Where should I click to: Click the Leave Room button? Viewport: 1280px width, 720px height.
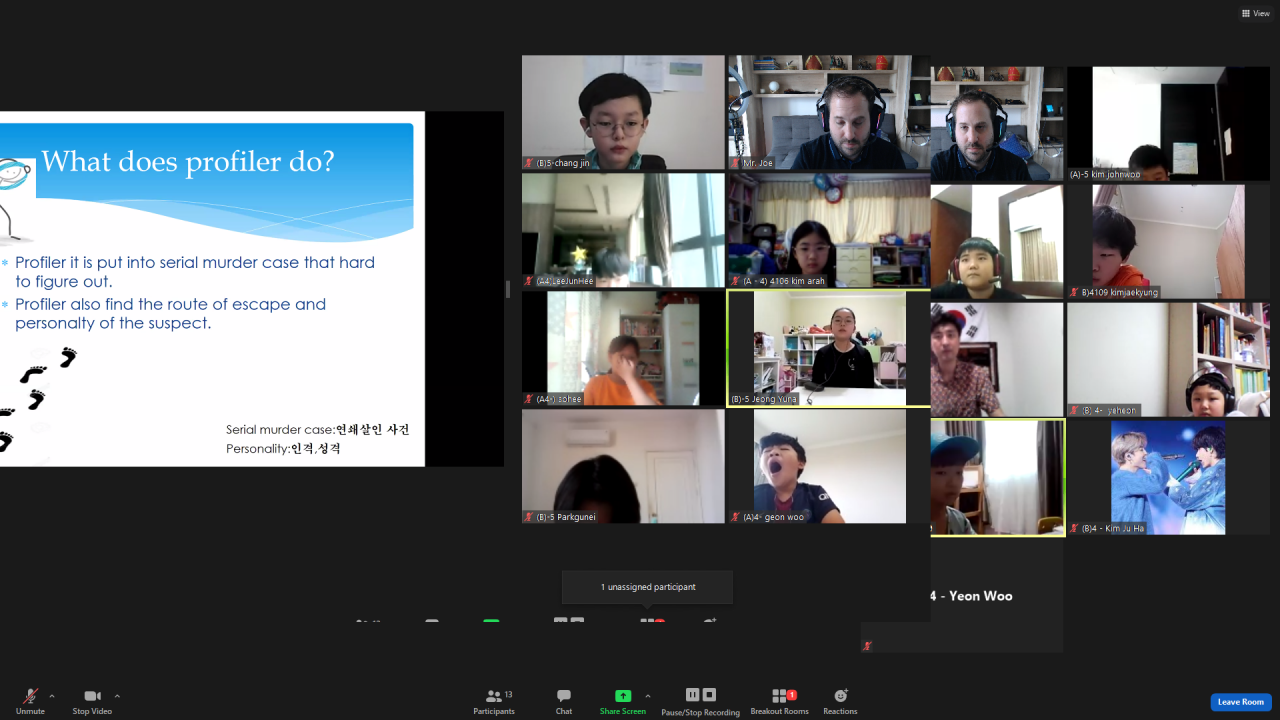[1241, 702]
